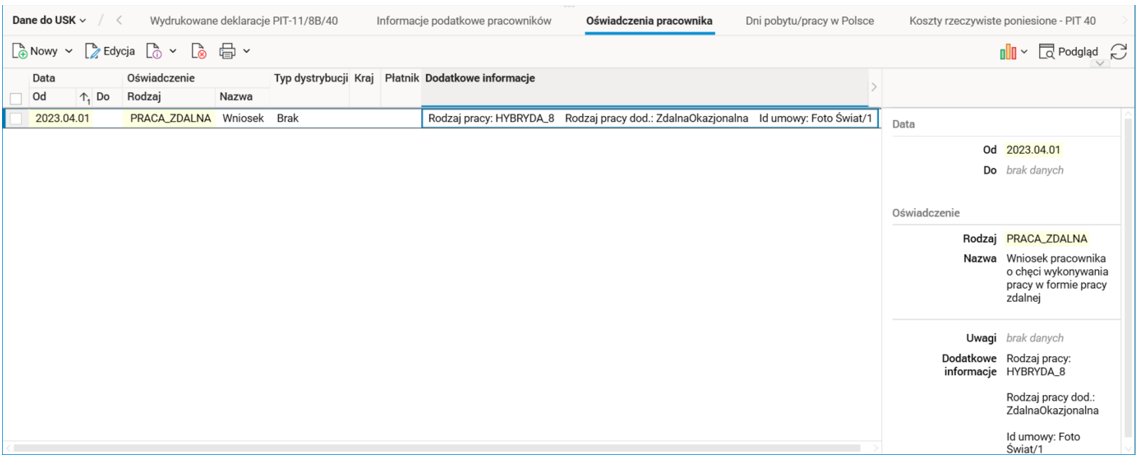1140x463 pixels.
Task: Click the sort ascending arrow by Od
Action: [x=84, y=97]
